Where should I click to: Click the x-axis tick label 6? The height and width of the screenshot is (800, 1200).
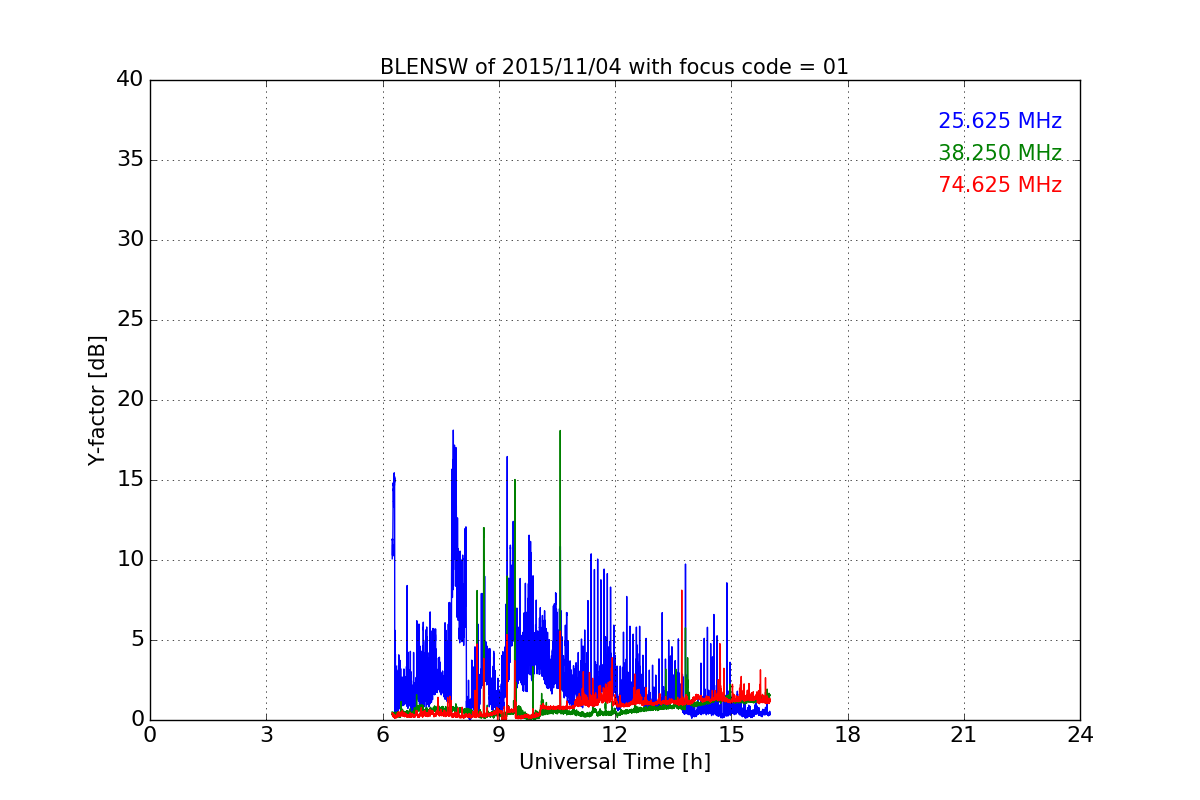point(383,735)
